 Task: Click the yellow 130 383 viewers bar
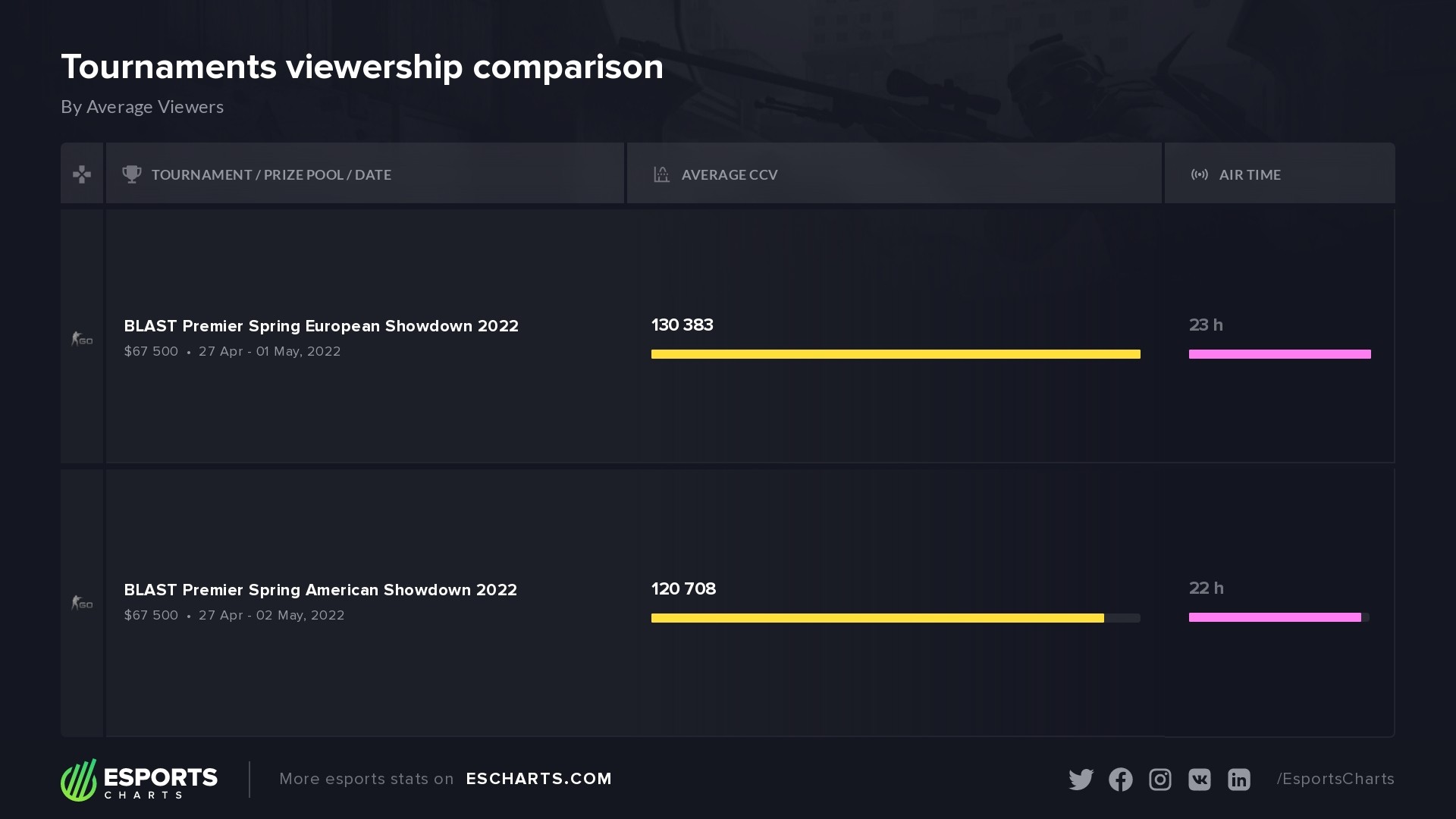896,354
